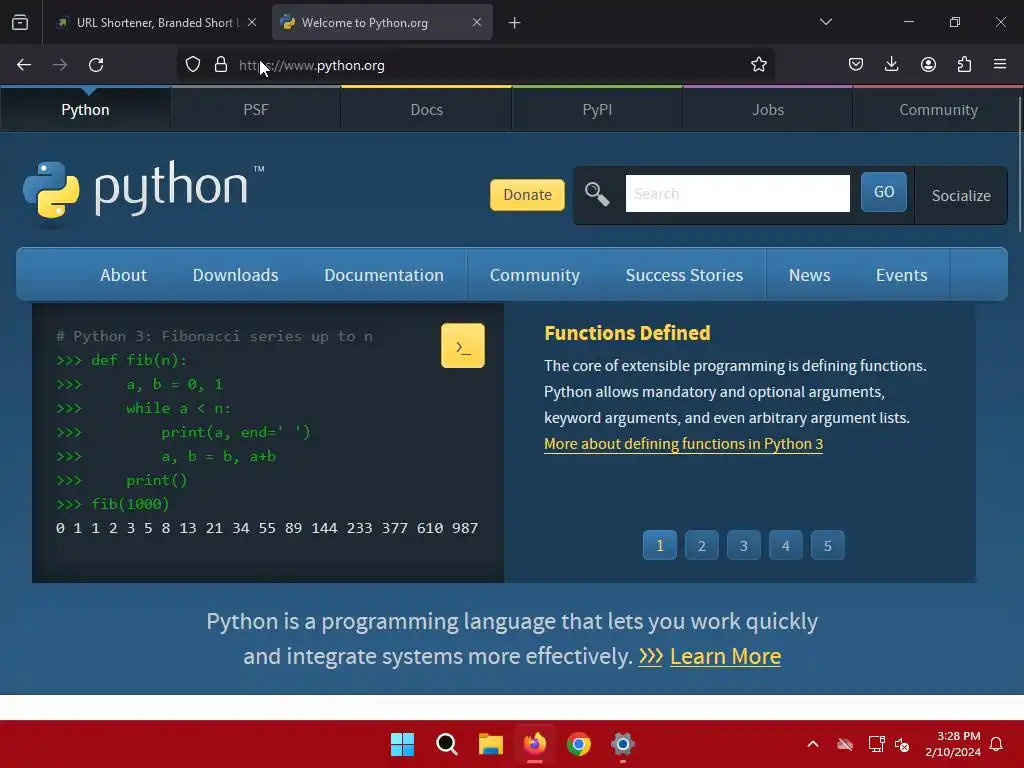The image size is (1024, 768).
Task: Open the Firefox account icon
Action: (928, 65)
